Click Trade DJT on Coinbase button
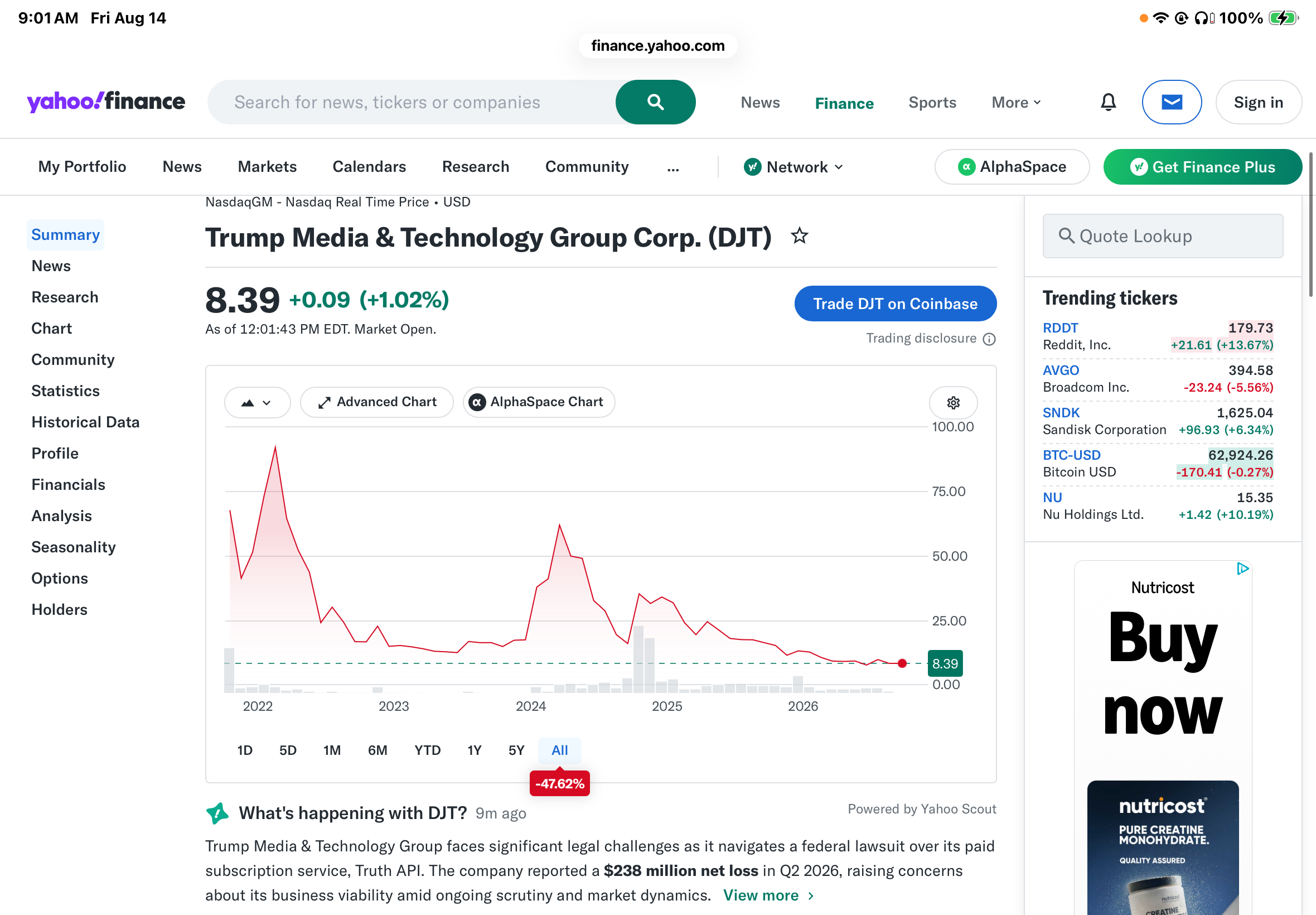 [895, 304]
